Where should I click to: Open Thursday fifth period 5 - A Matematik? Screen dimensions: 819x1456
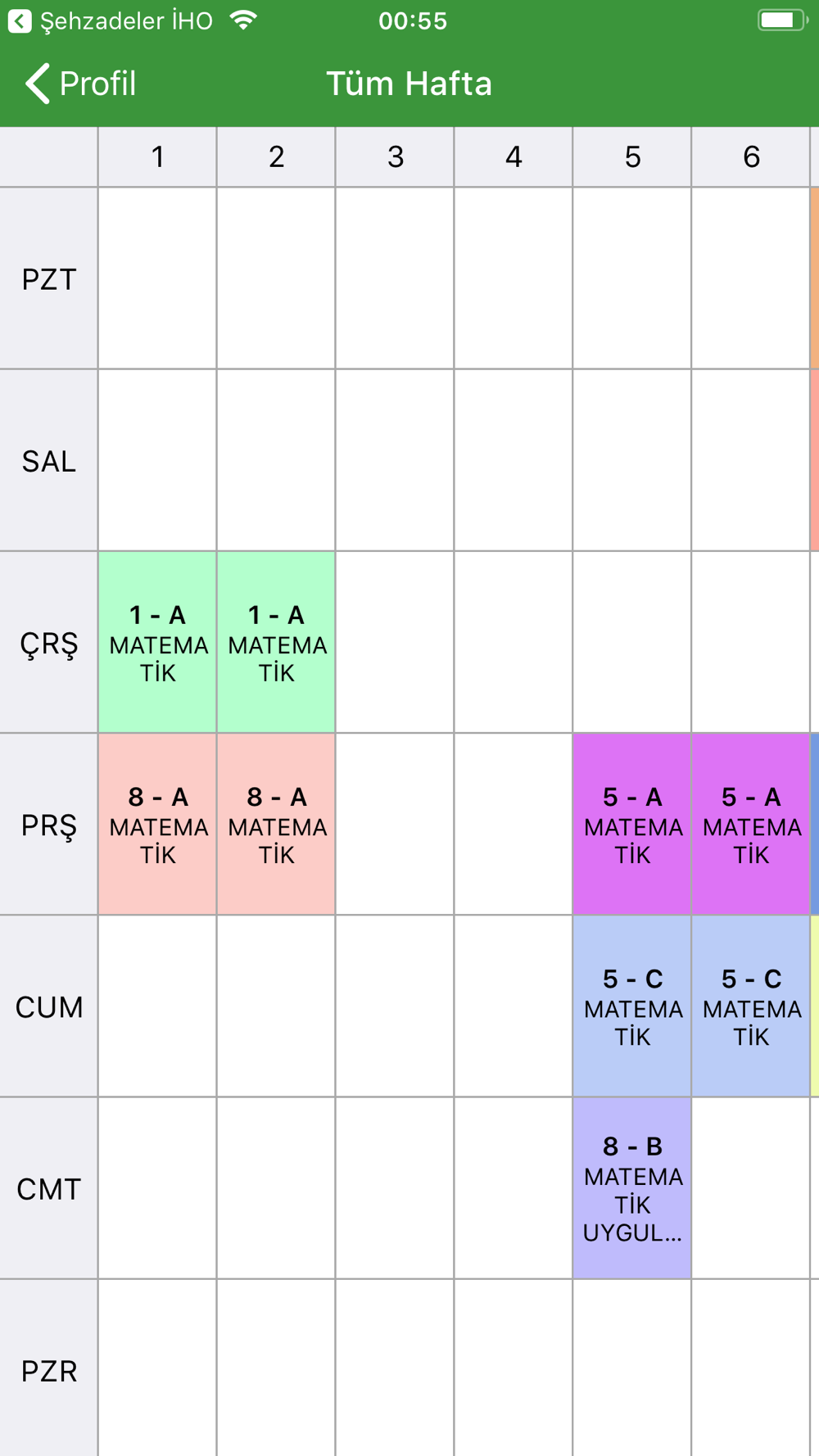[632, 824]
